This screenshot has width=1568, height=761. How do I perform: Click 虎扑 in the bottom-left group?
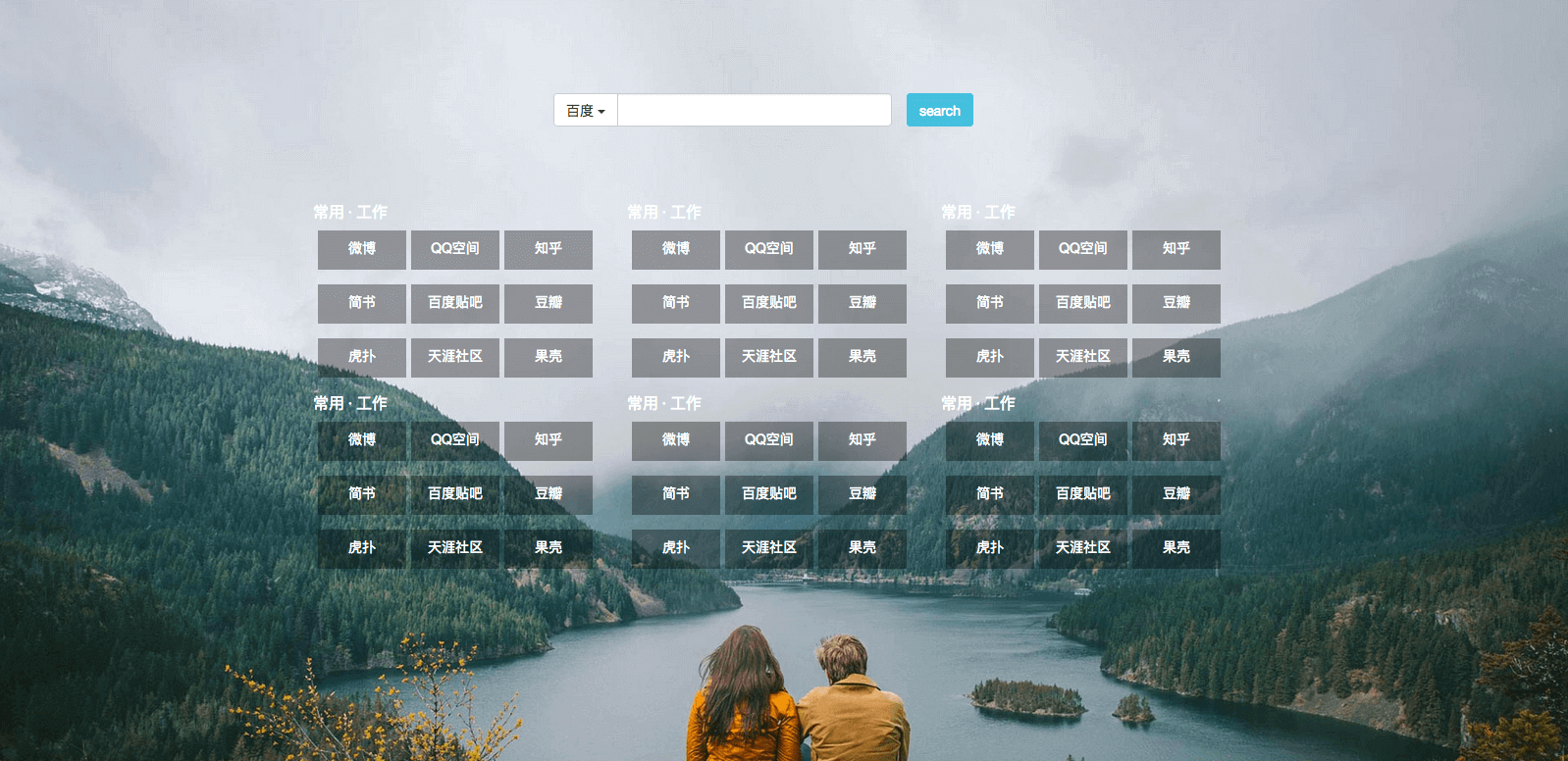[362, 549]
